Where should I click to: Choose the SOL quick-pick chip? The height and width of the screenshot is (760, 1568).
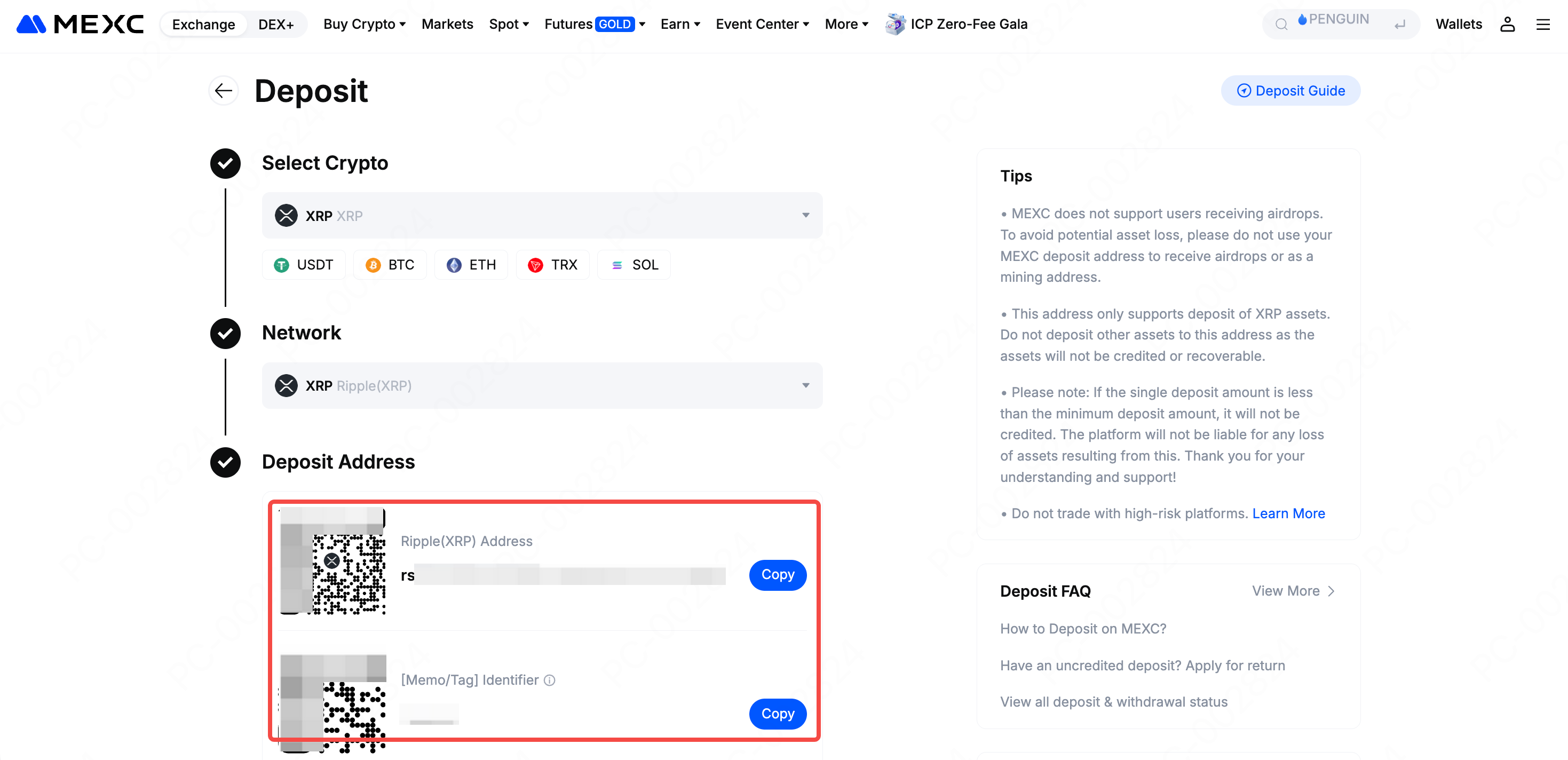click(634, 265)
